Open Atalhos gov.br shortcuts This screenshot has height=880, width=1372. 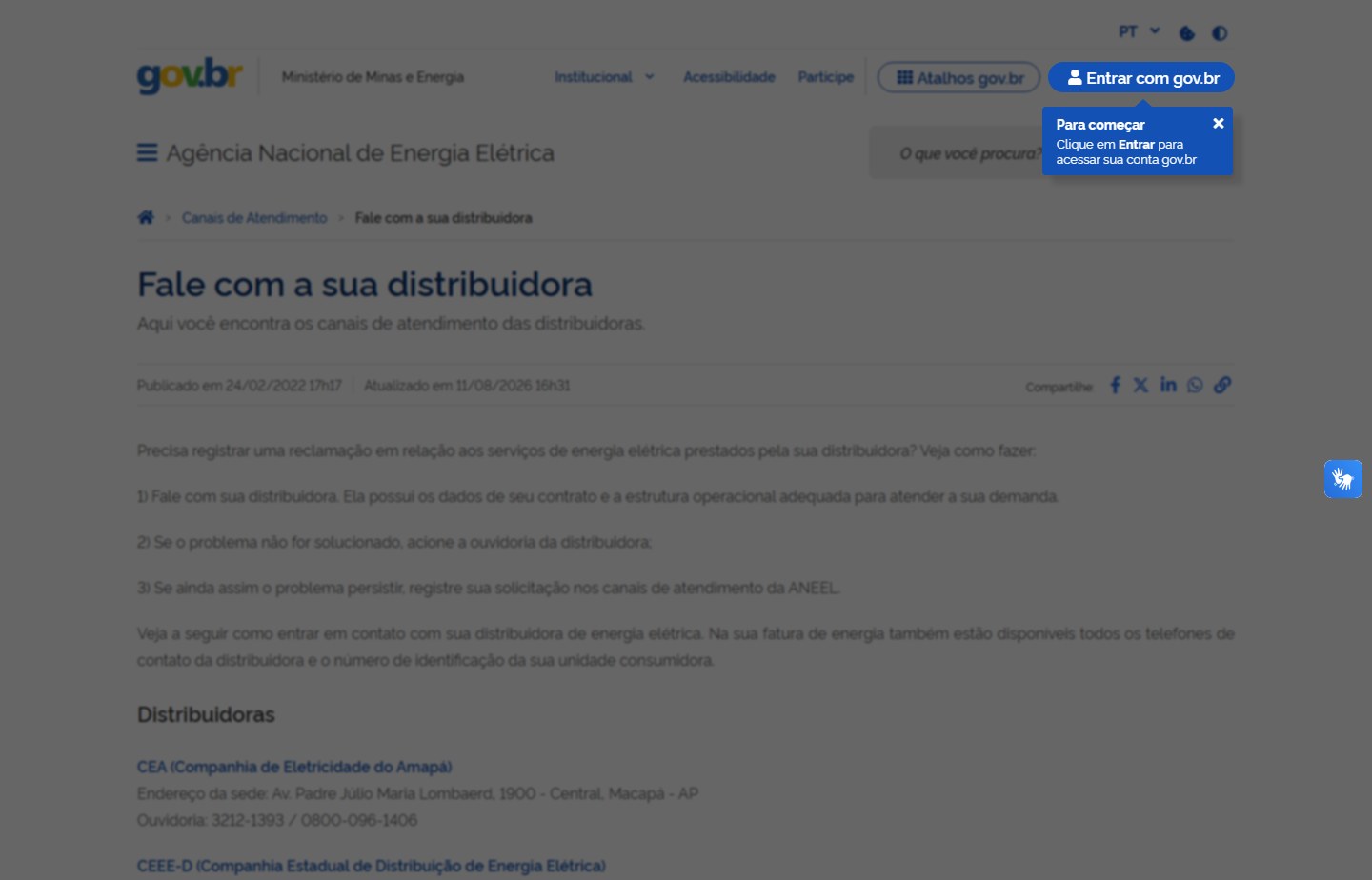point(958,78)
